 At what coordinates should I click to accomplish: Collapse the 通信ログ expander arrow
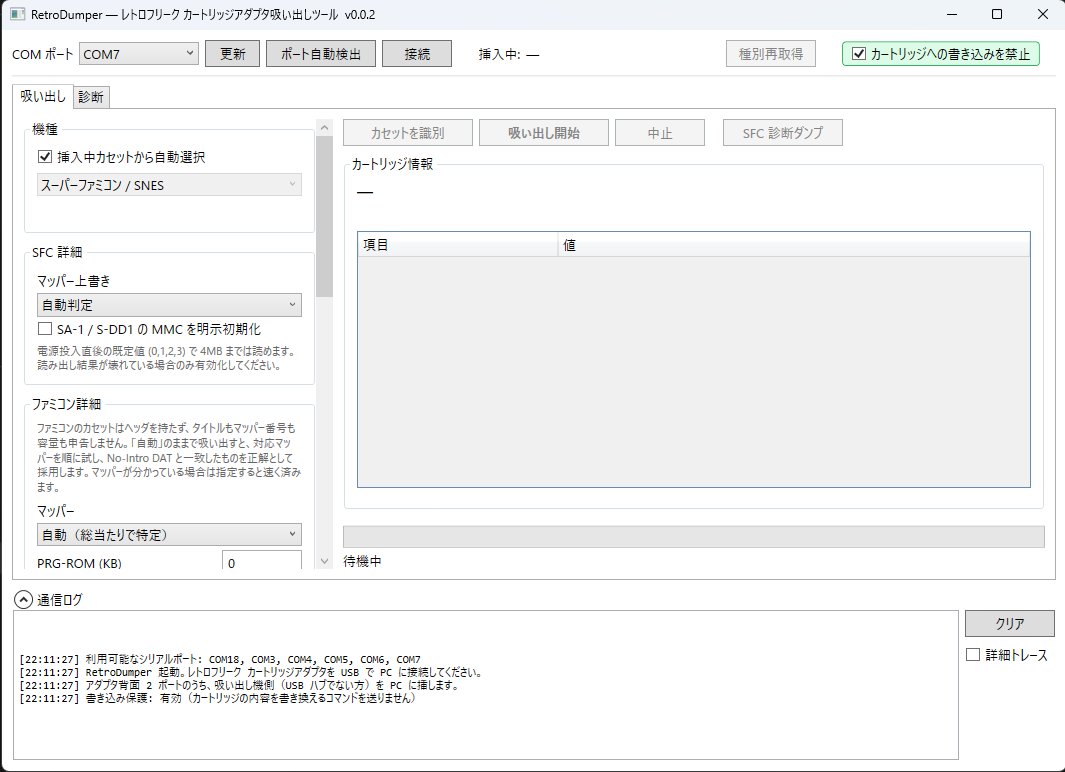23,600
